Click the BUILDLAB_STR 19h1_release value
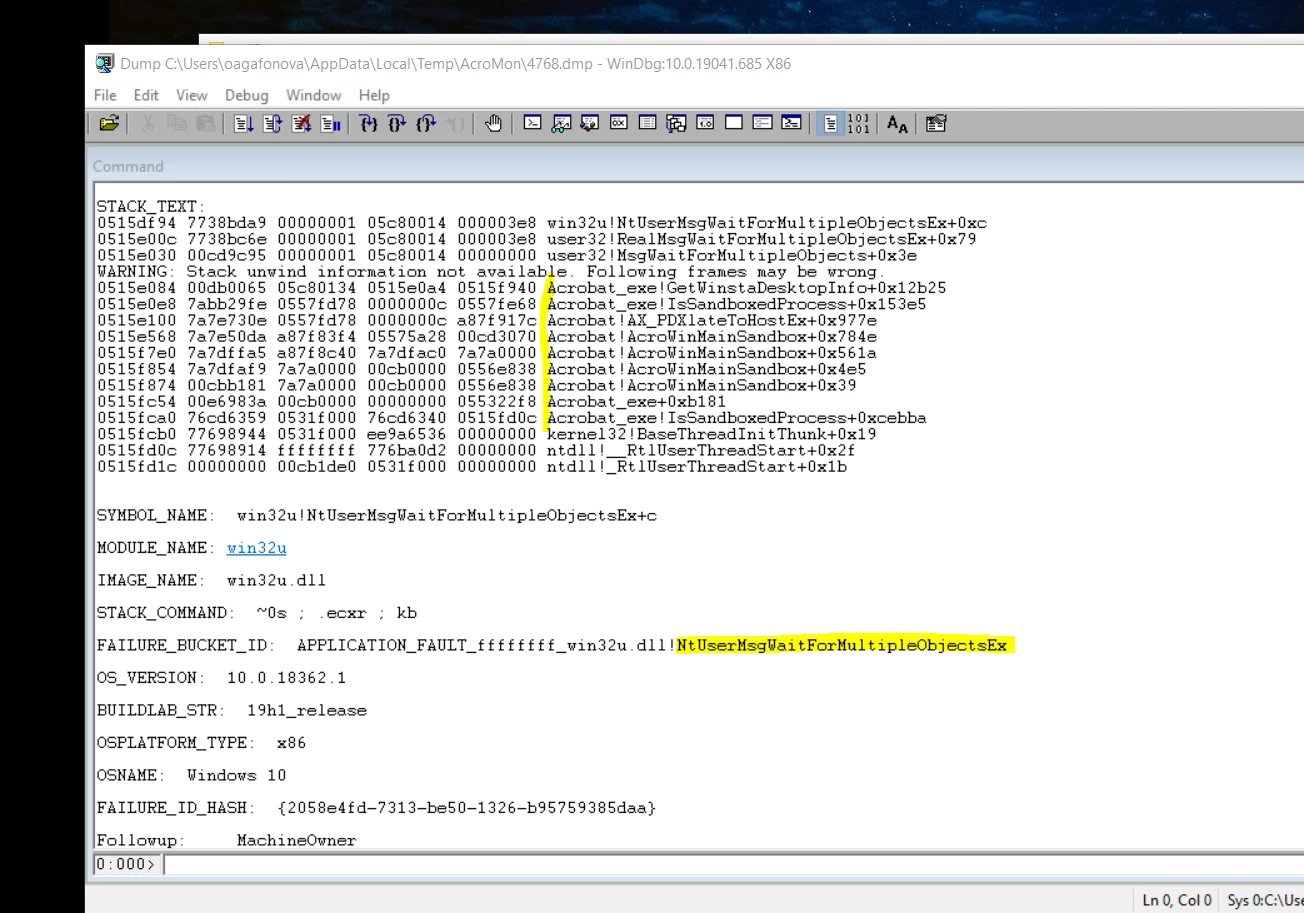Screen dimensions: 1304x913 coord(307,710)
